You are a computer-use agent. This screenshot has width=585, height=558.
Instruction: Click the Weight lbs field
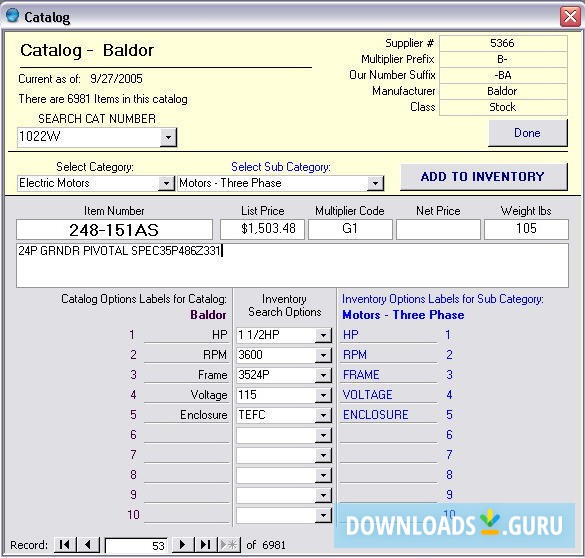click(x=526, y=229)
